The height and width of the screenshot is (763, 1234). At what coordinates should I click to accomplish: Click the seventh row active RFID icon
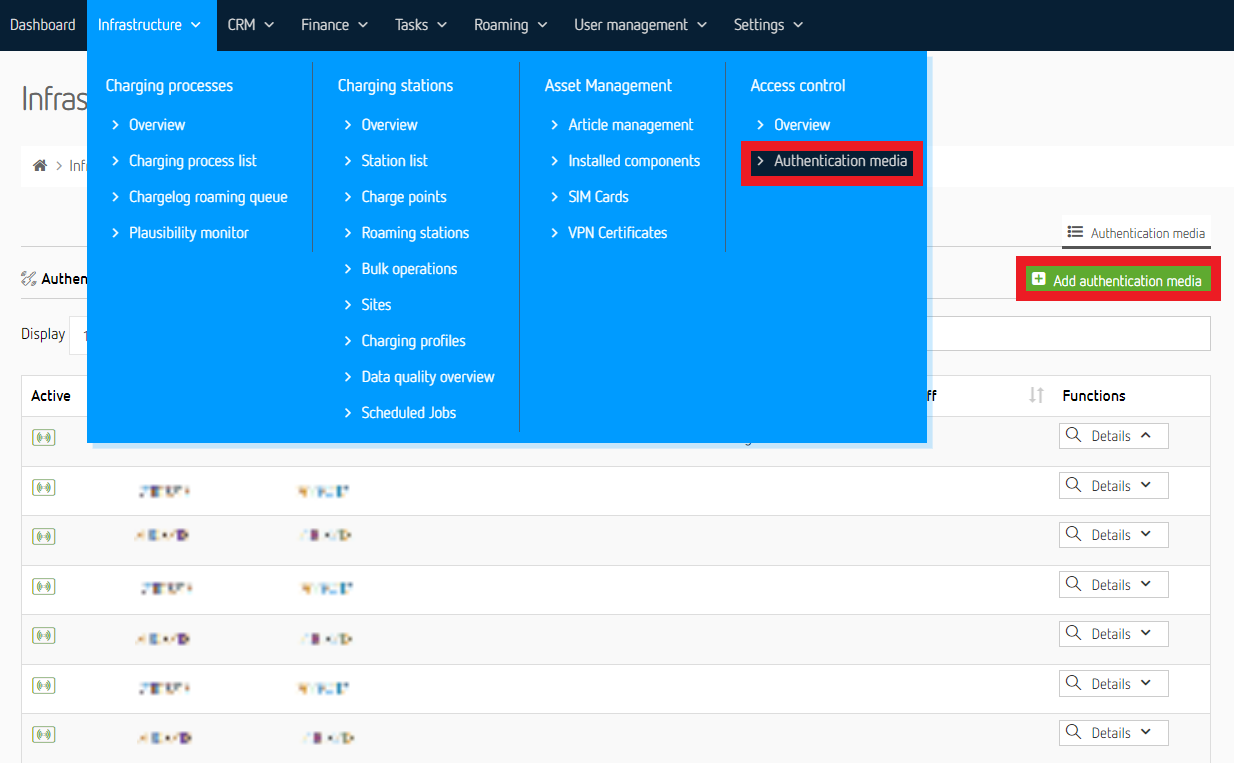pos(43,734)
